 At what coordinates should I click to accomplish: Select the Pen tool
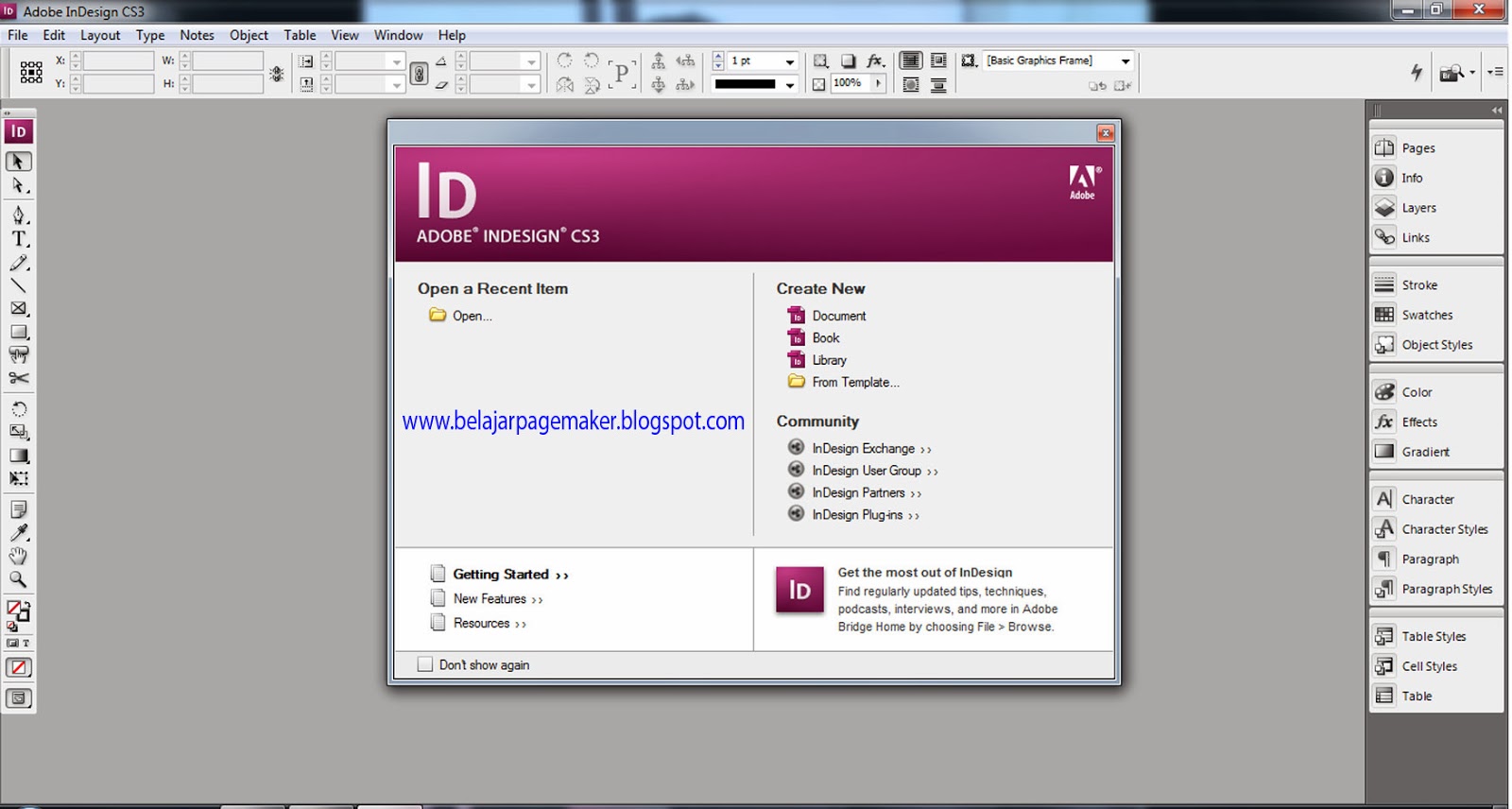18,215
